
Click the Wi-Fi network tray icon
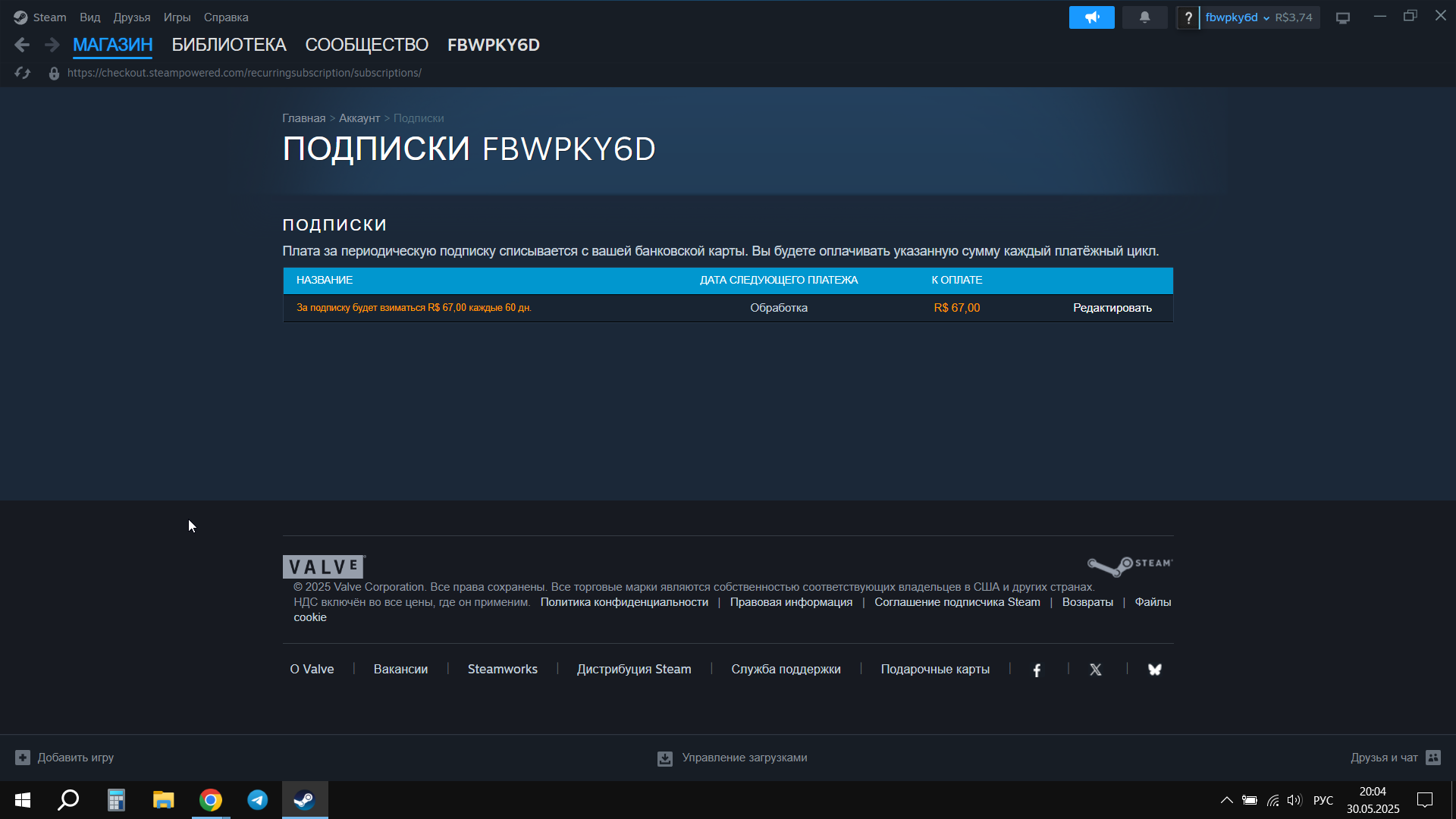pos(1273,800)
